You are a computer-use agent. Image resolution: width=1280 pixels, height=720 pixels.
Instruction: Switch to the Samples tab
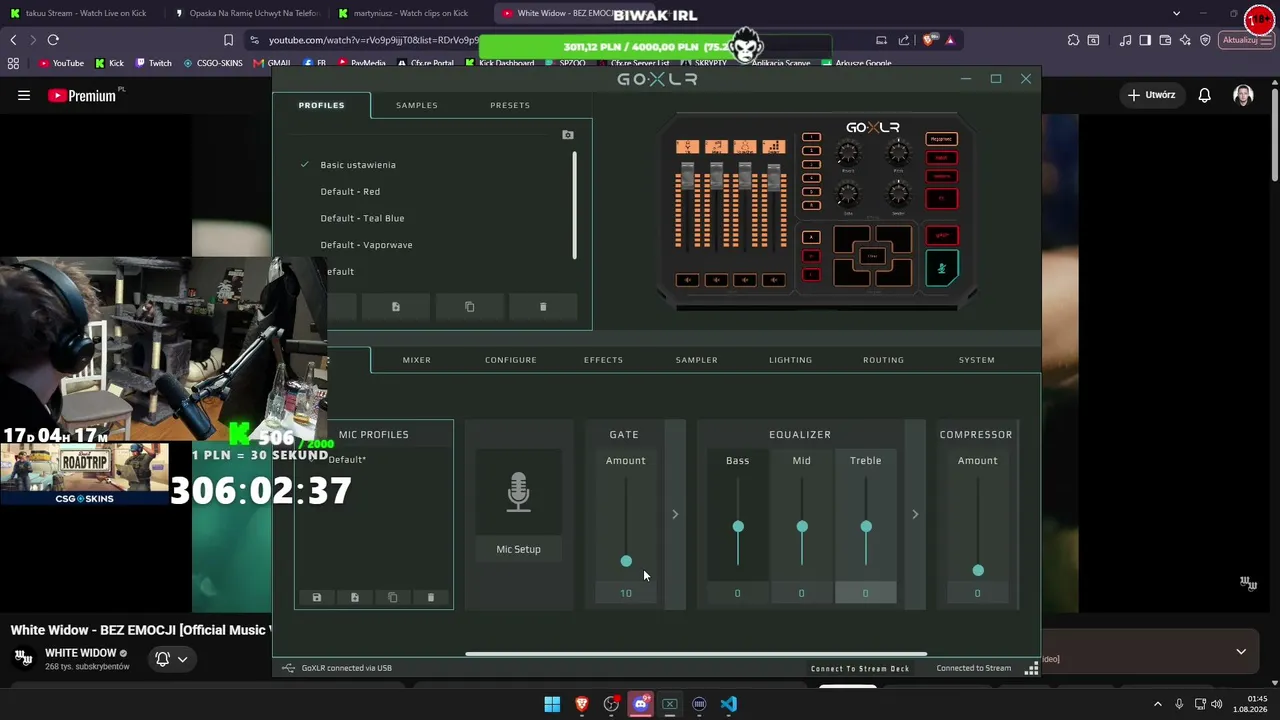pyautogui.click(x=417, y=105)
